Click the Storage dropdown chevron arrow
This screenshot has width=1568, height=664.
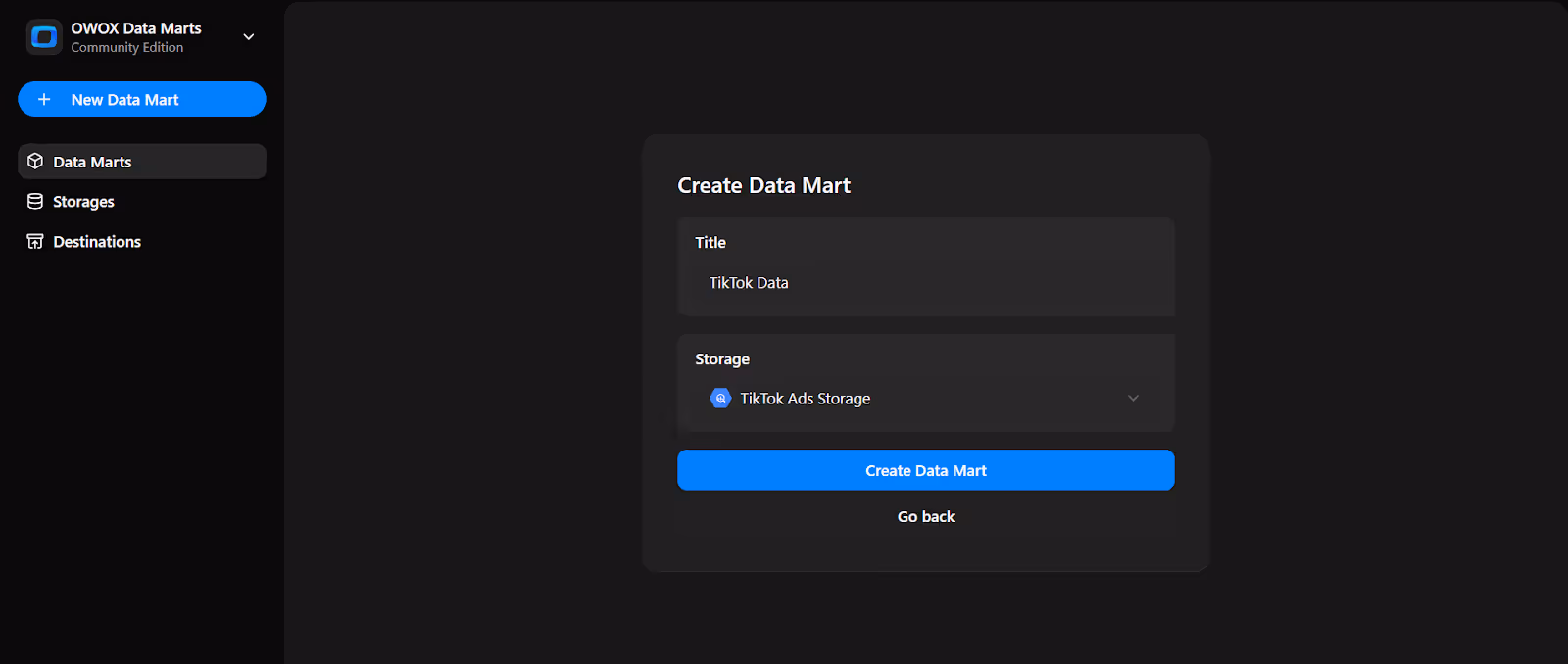pos(1133,399)
